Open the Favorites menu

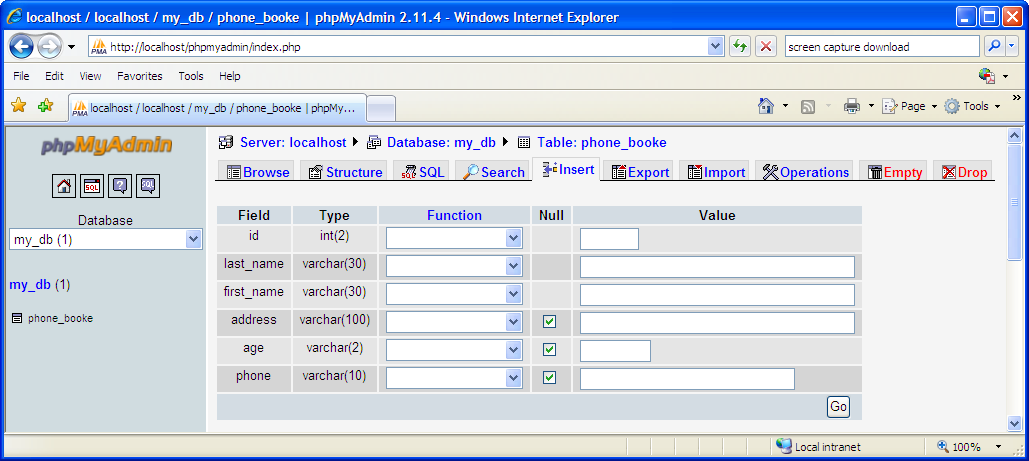click(x=140, y=76)
